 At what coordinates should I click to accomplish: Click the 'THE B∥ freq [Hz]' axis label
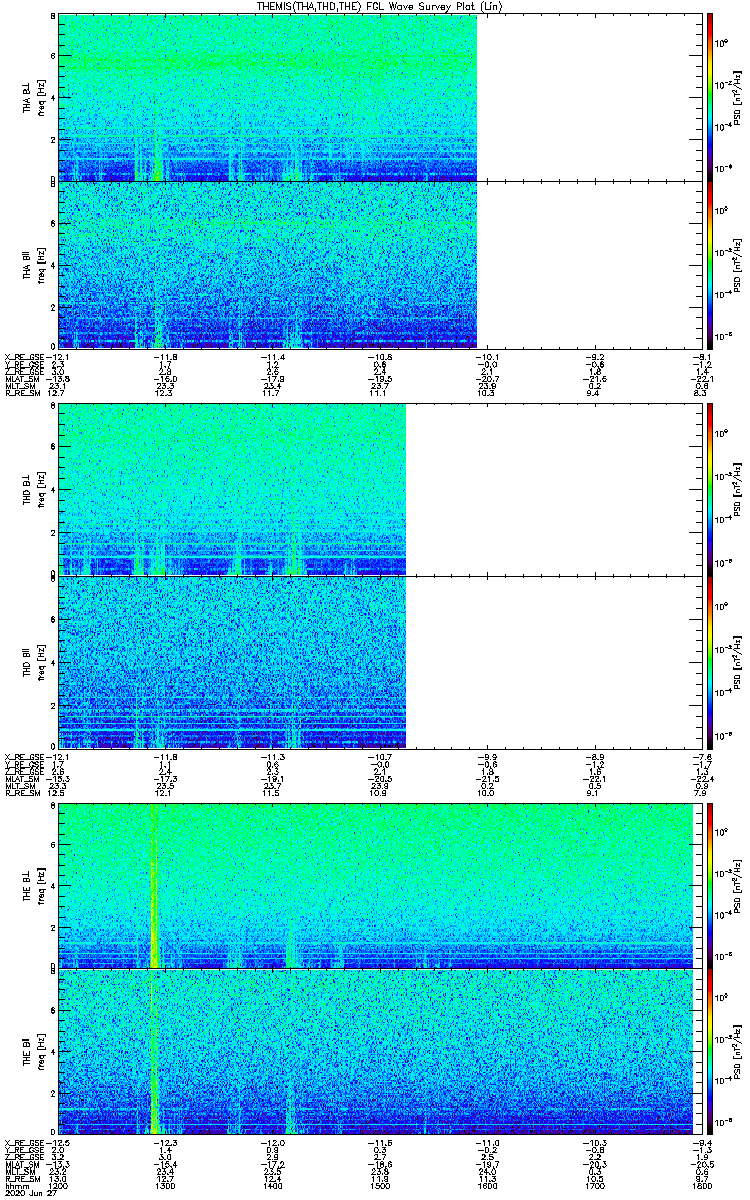[x=33, y=1051]
